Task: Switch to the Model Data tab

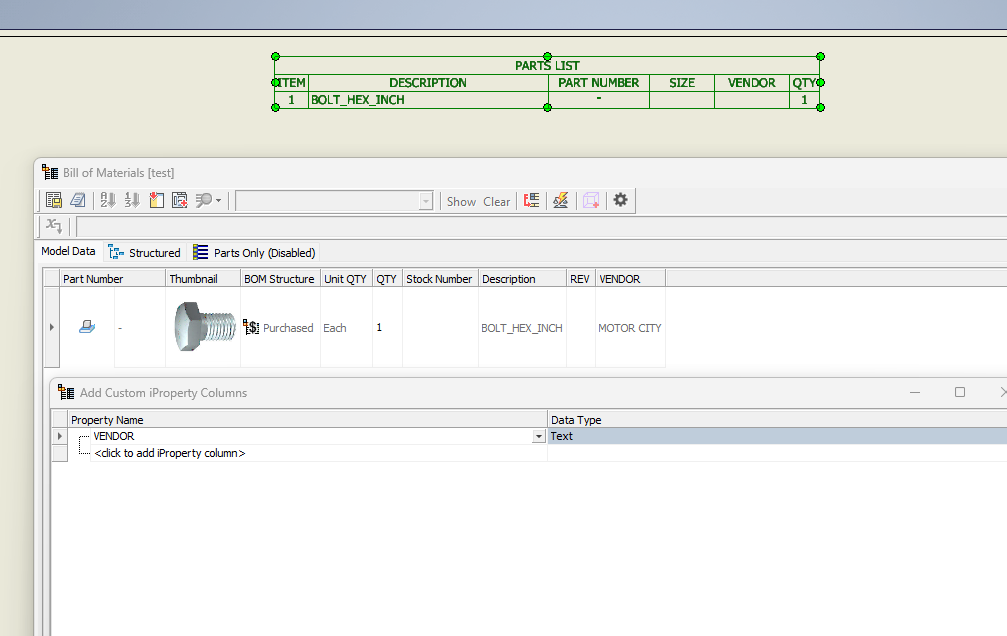Action: tap(67, 251)
